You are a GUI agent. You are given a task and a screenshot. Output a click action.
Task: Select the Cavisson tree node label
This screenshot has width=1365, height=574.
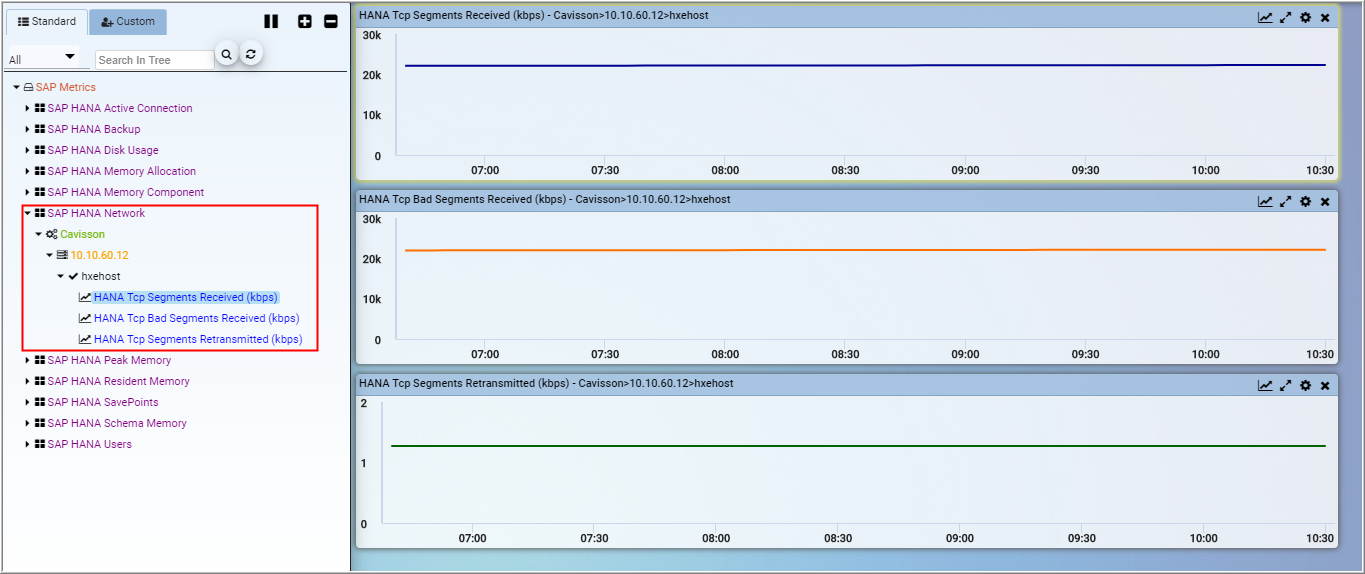[x=82, y=234]
